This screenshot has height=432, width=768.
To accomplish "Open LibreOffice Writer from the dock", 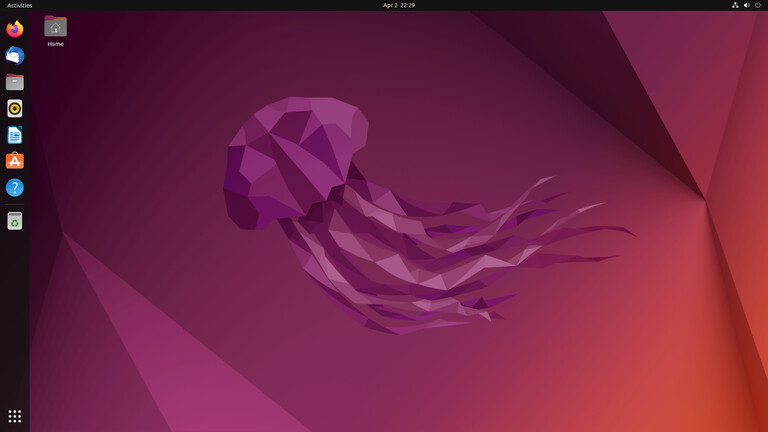I will click(x=15, y=135).
